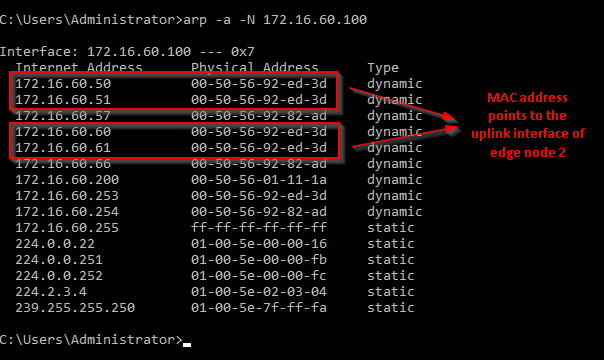Viewport: 604px width, 360px height.
Task: Click IP address 172.16.60.60
Action: click(63, 132)
